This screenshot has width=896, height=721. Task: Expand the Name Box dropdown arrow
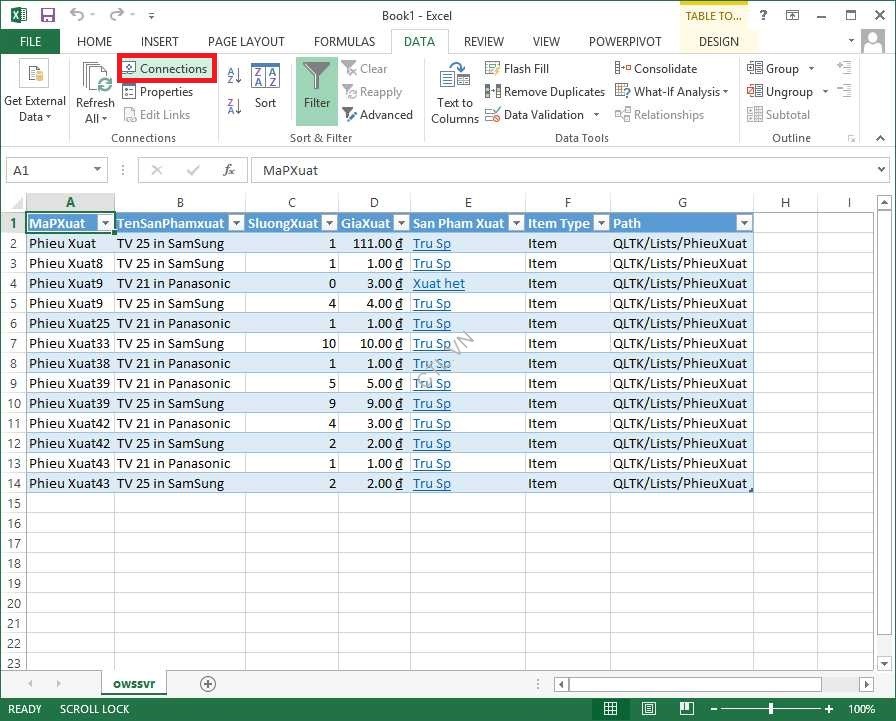(x=97, y=171)
